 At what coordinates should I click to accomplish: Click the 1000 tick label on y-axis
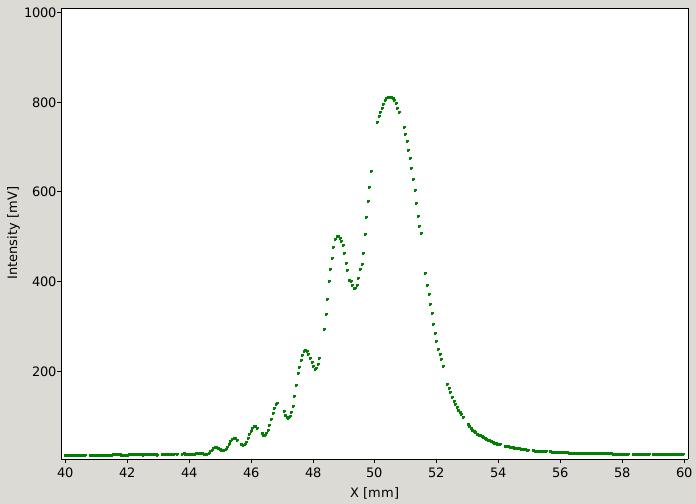tap(40, 12)
